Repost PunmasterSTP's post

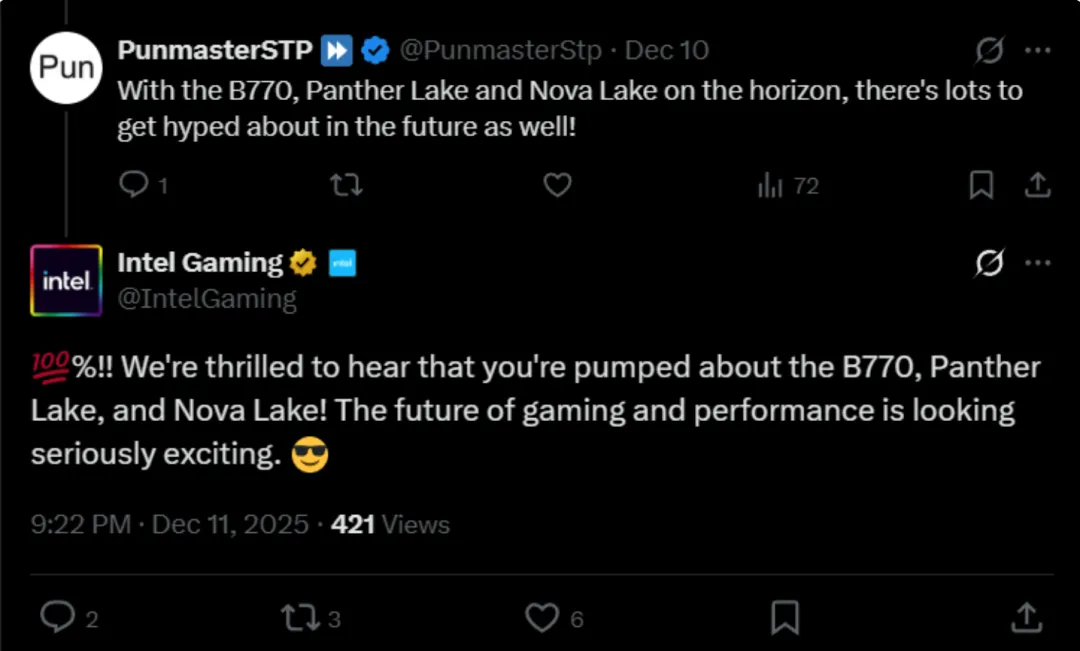click(x=346, y=185)
